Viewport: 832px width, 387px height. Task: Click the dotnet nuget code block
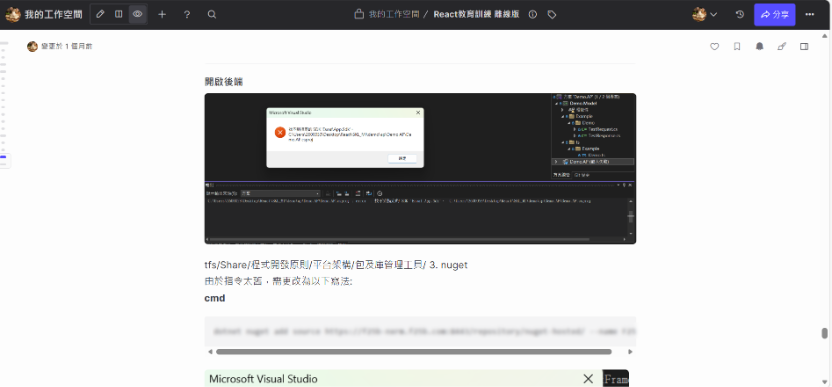[x=420, y=332]
